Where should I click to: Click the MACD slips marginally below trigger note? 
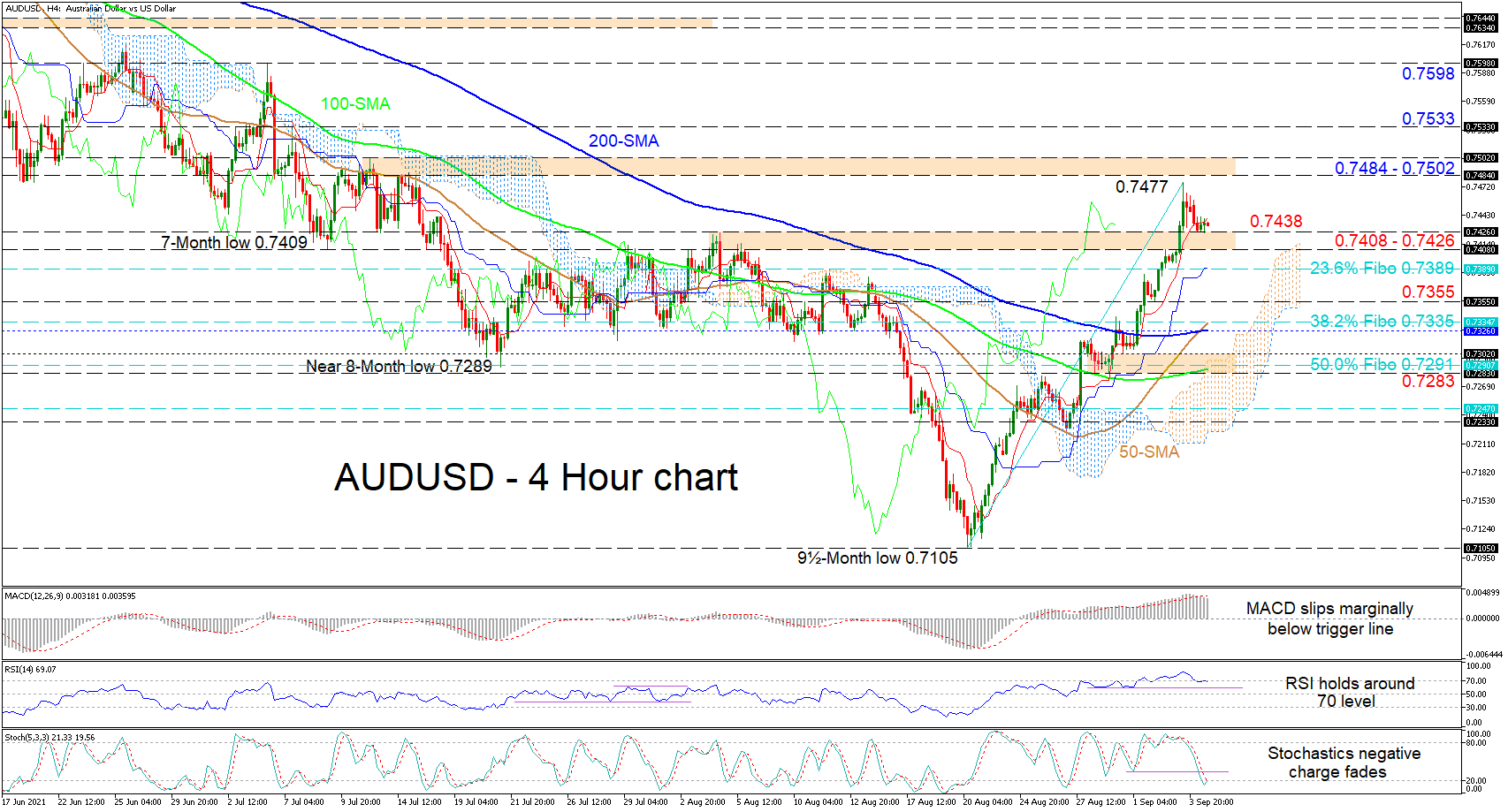[1330, 618]
